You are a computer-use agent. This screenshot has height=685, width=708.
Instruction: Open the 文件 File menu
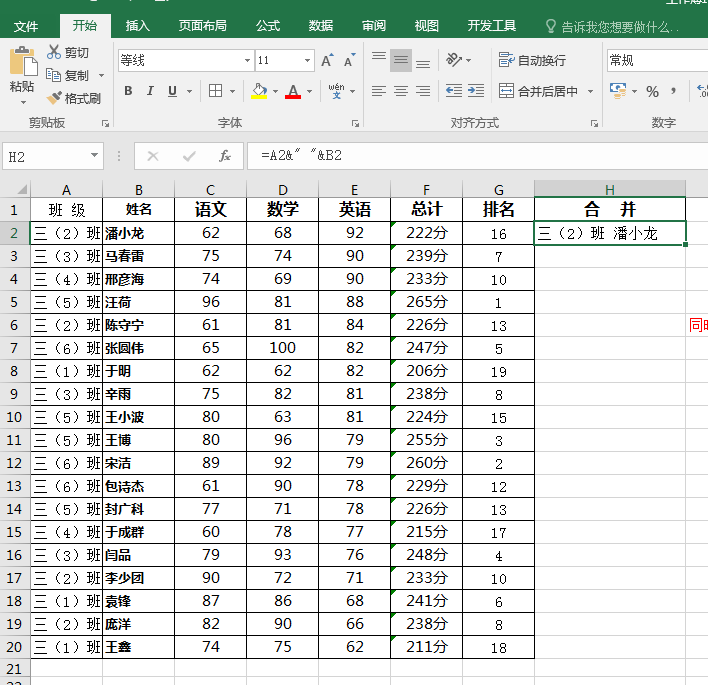coord(26,26)
